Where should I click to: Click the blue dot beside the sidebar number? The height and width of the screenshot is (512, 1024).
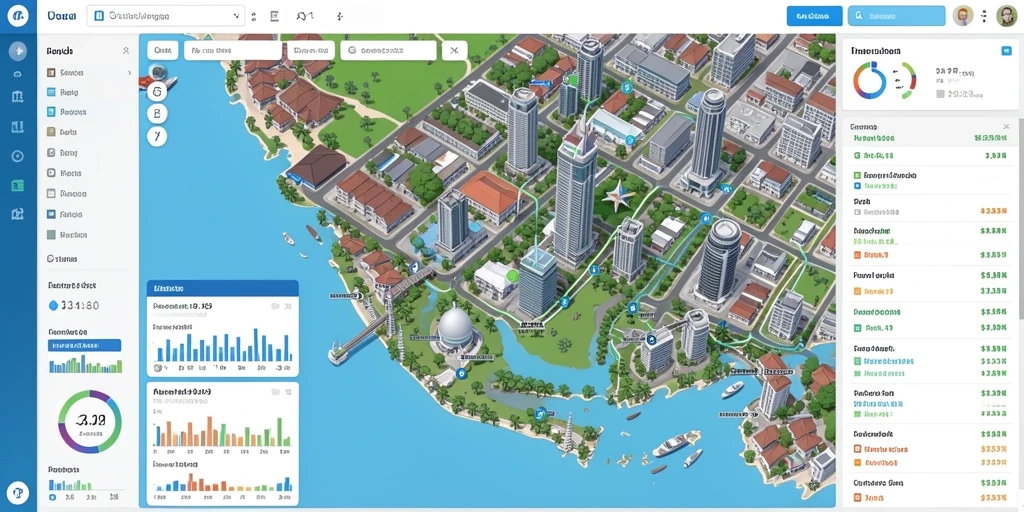[53, 305]
